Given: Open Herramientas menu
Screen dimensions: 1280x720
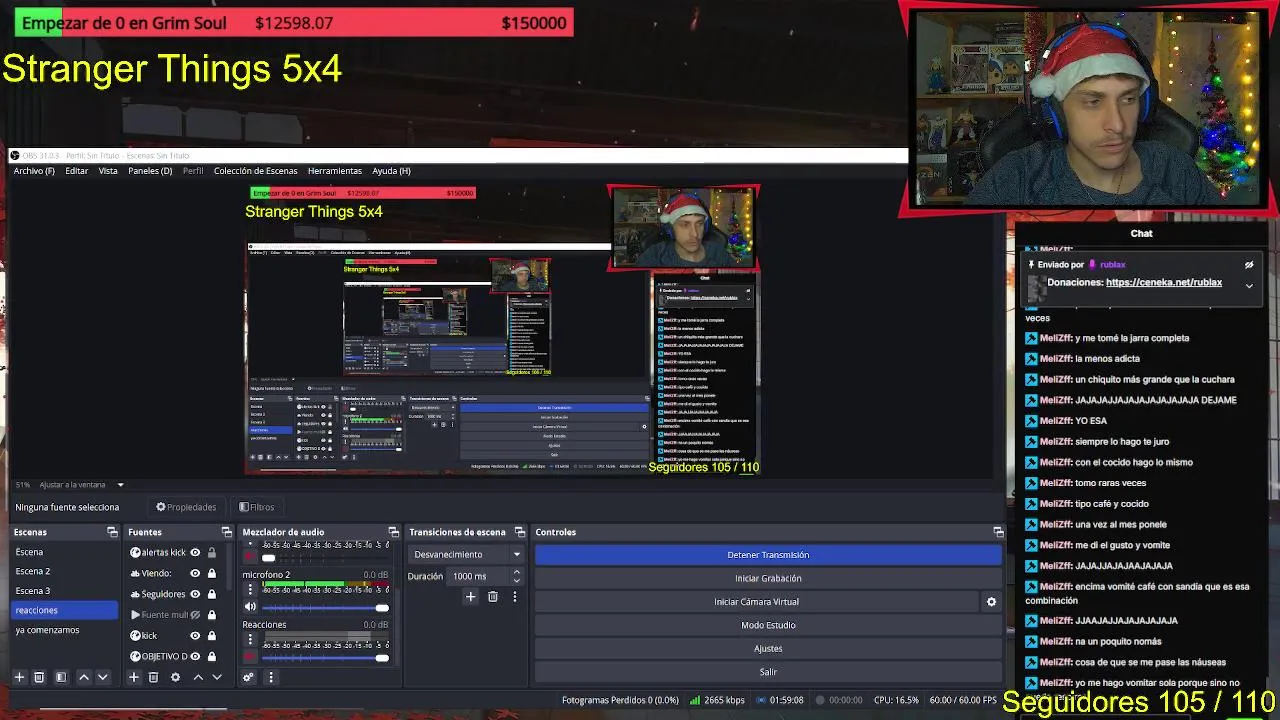Looking at the screenshot, I should tap(335, 171).
